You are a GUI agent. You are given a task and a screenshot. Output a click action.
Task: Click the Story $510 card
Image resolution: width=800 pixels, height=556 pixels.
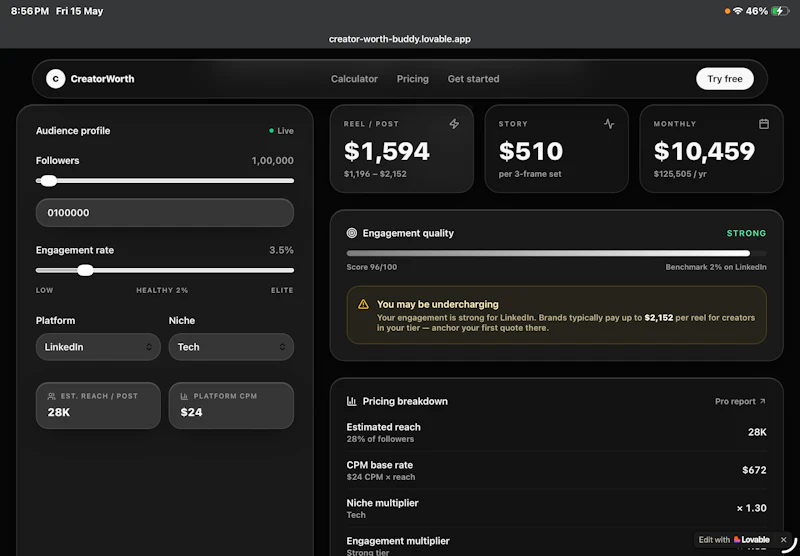click(x=556, y=148)
